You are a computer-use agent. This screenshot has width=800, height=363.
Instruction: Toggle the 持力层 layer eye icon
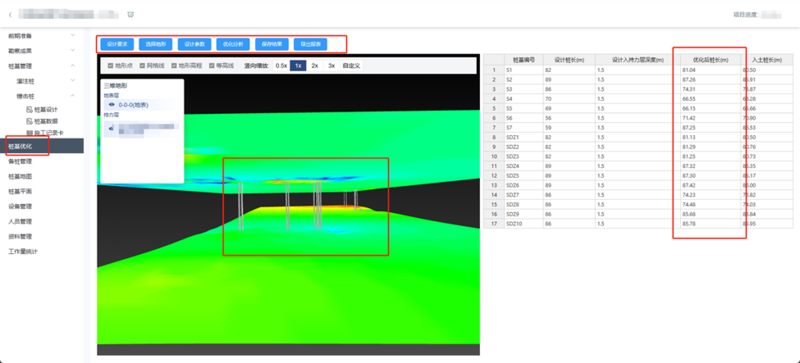pos(111,128)
